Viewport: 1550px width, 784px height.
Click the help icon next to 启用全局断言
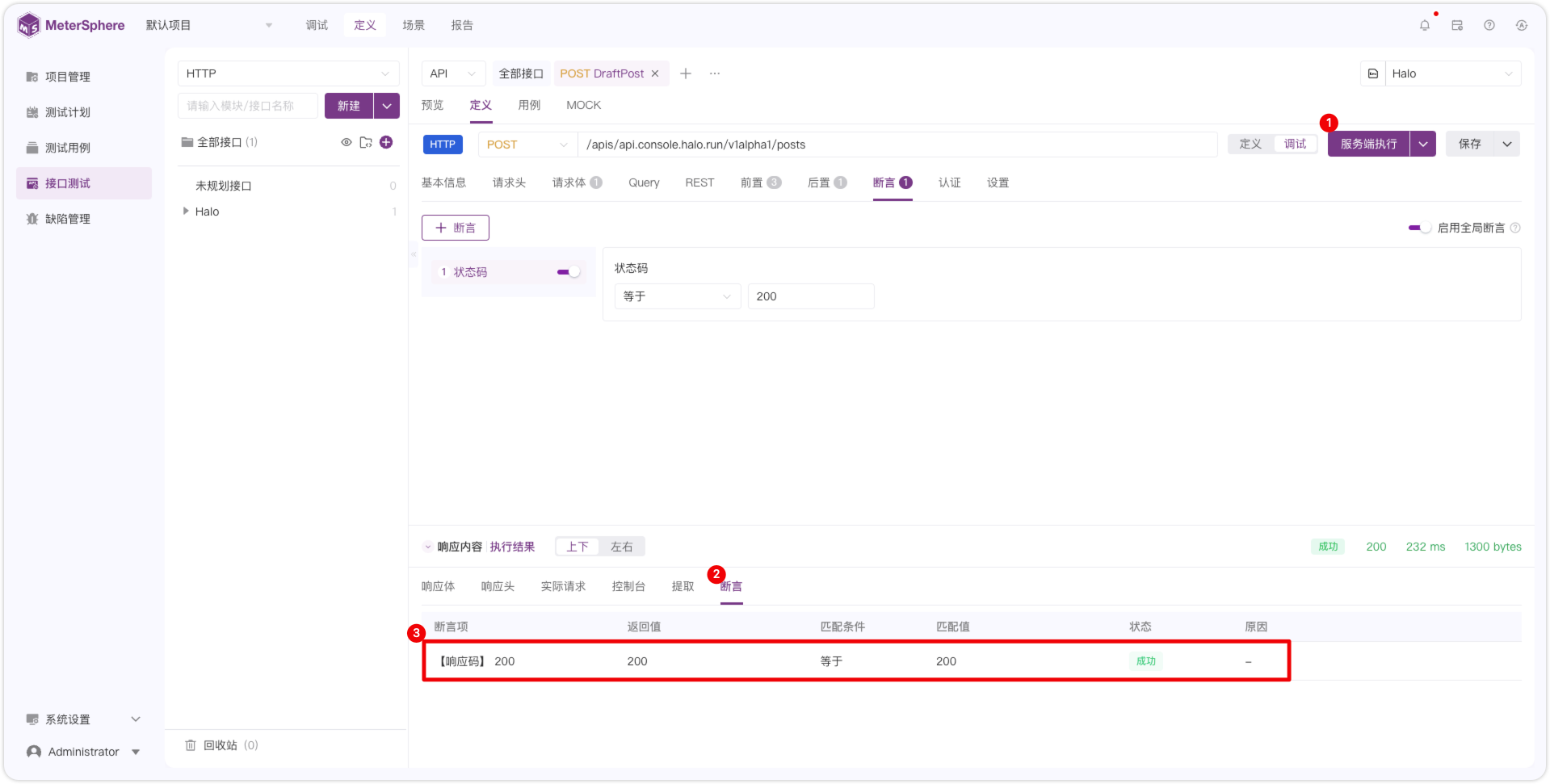tap(1515, 228)
